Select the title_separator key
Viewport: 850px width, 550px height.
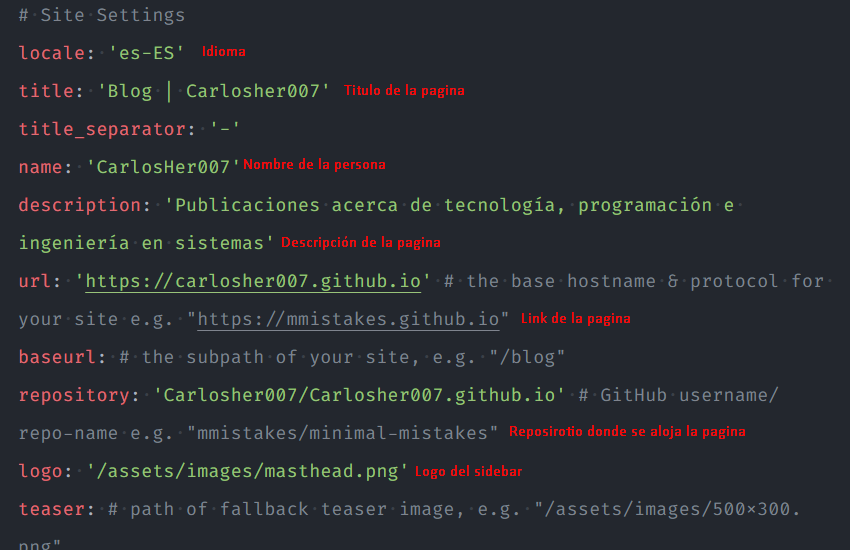(103, 130)
